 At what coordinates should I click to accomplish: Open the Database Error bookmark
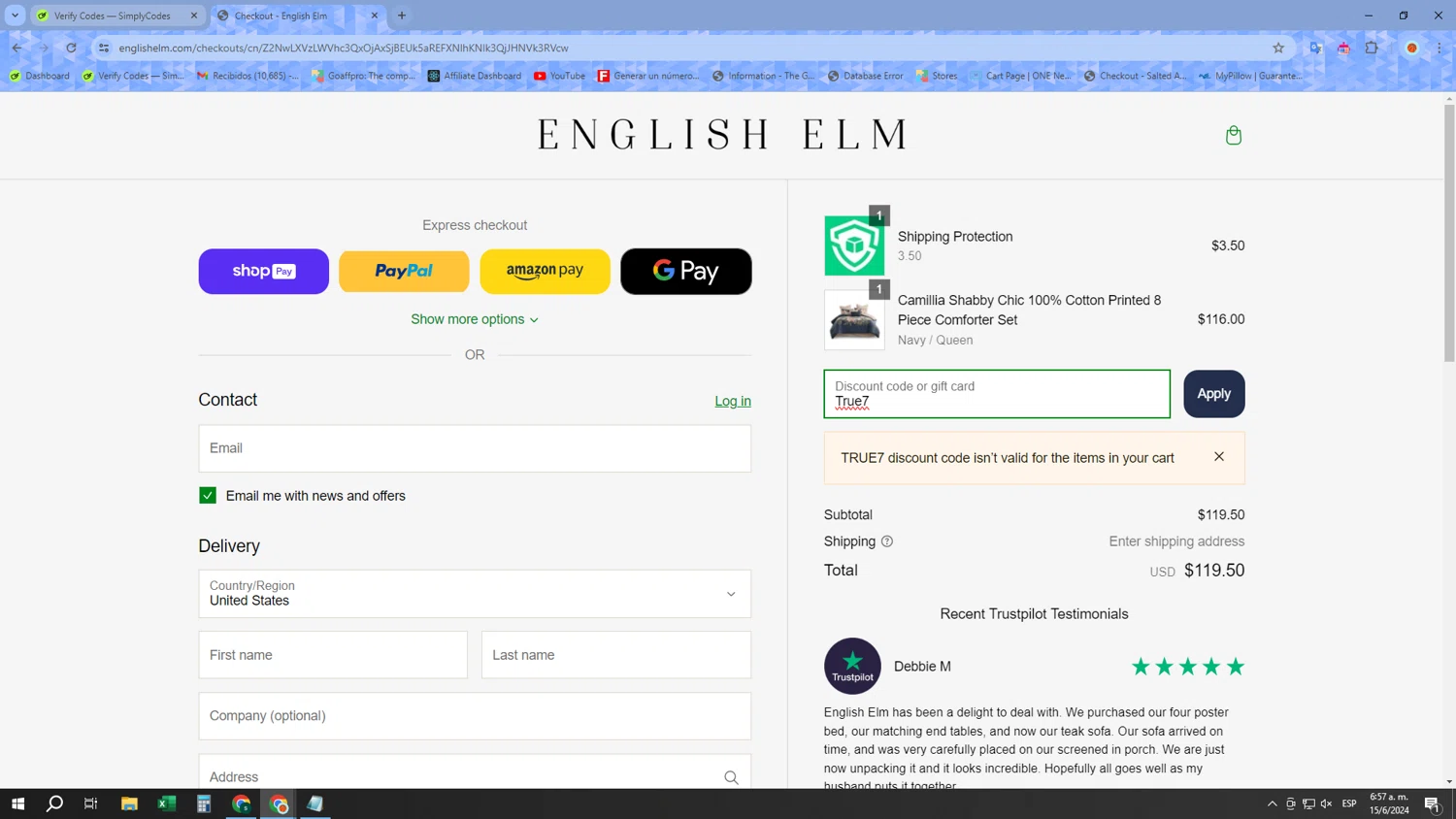point(865,76)
